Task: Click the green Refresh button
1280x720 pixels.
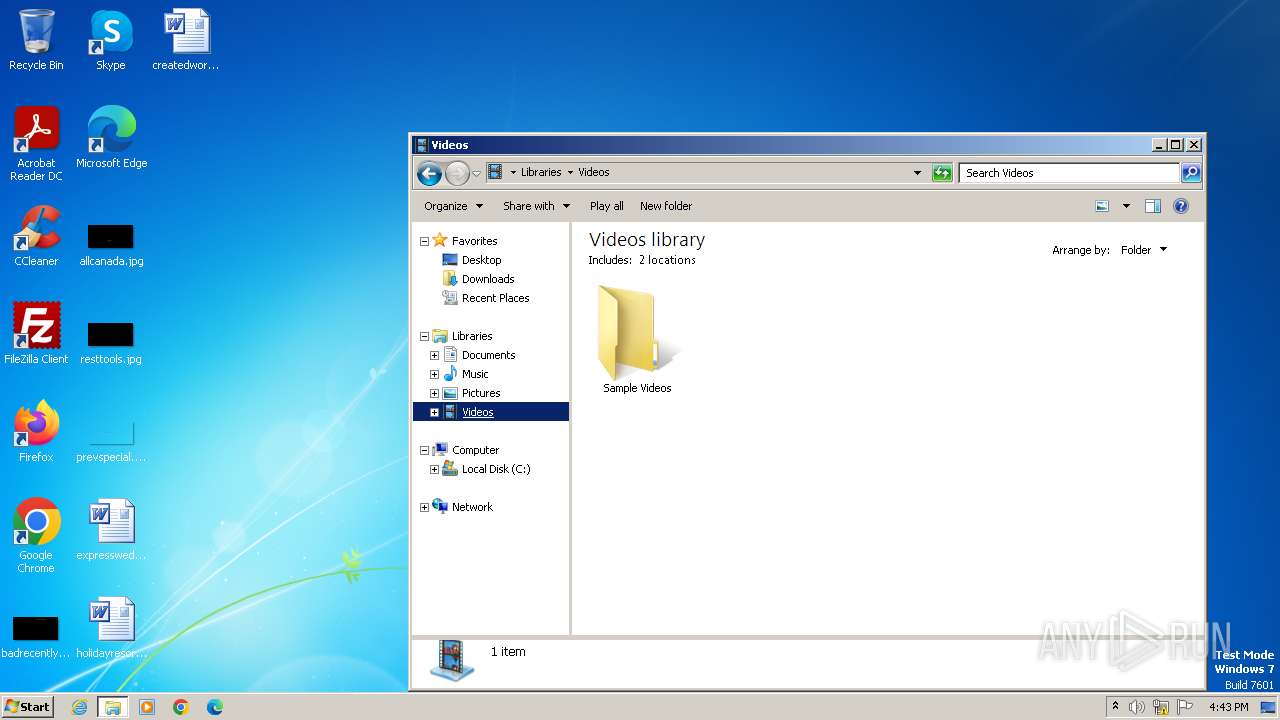Action: pos(942,173)
